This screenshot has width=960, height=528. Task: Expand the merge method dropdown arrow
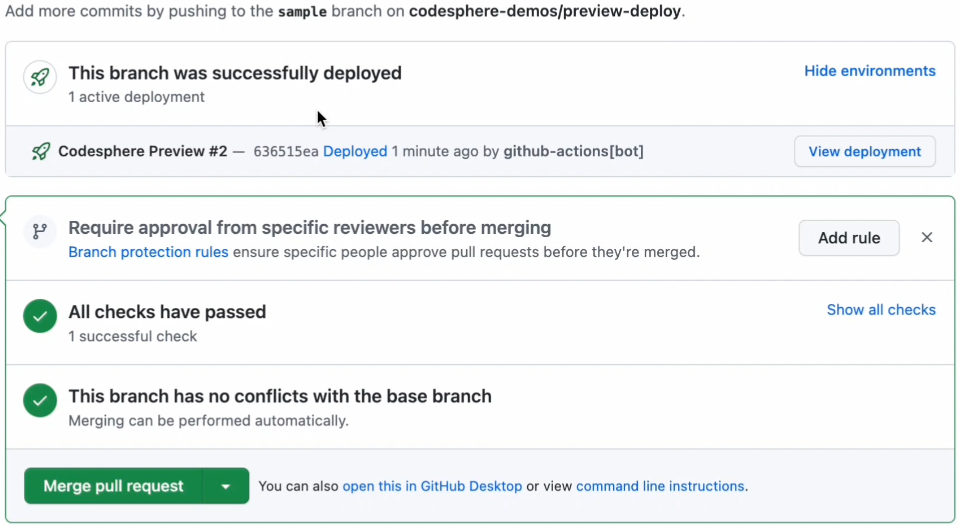point(226,487)
